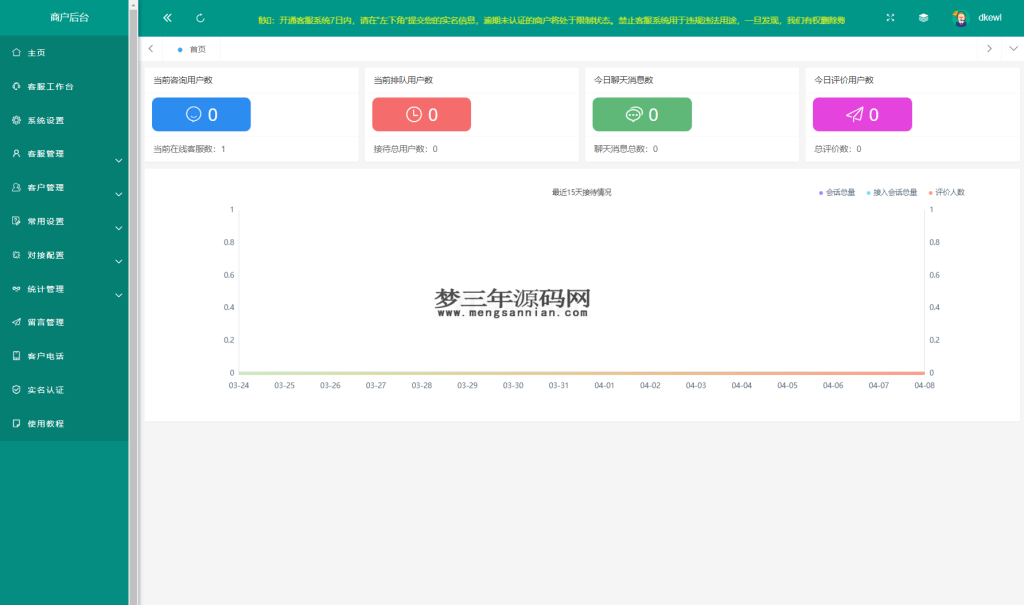1024x605 pixels.
Task: Open 系统设置 settings in sidebar
Action: (45, 120)
